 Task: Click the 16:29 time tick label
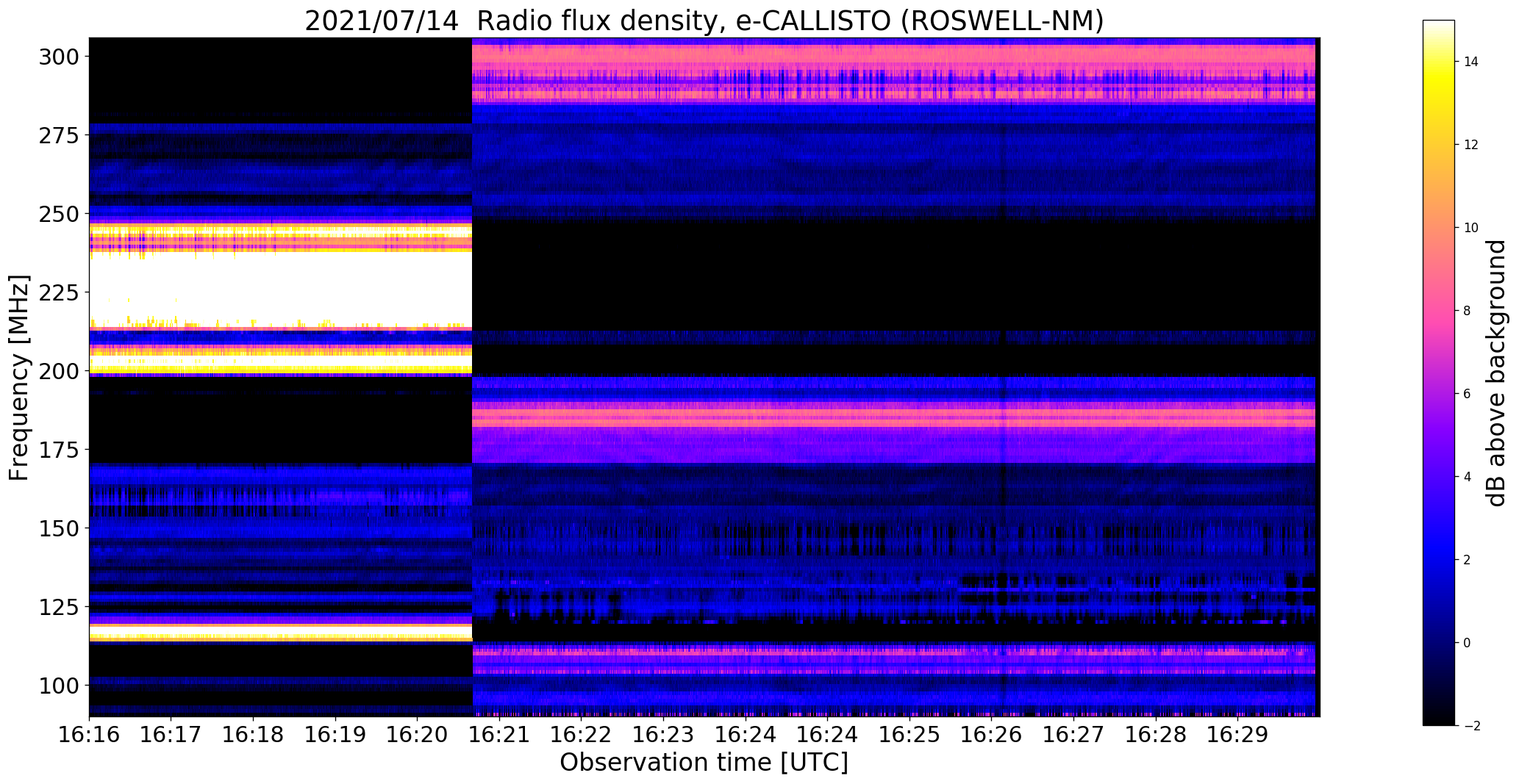point(1238,735)
